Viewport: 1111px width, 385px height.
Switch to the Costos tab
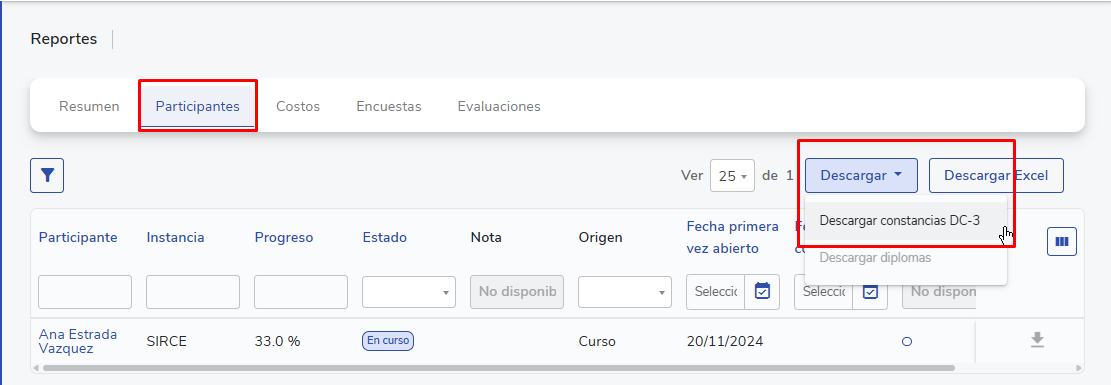(298, 106)
